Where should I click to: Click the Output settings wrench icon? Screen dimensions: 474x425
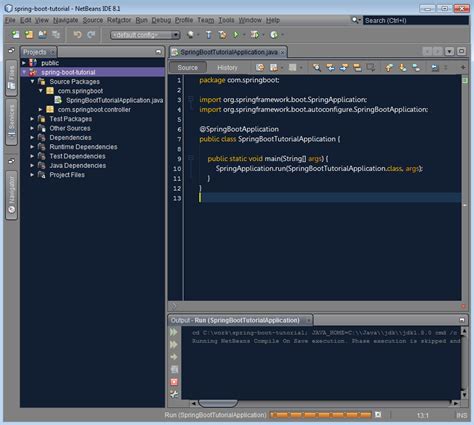click(174, 394)
